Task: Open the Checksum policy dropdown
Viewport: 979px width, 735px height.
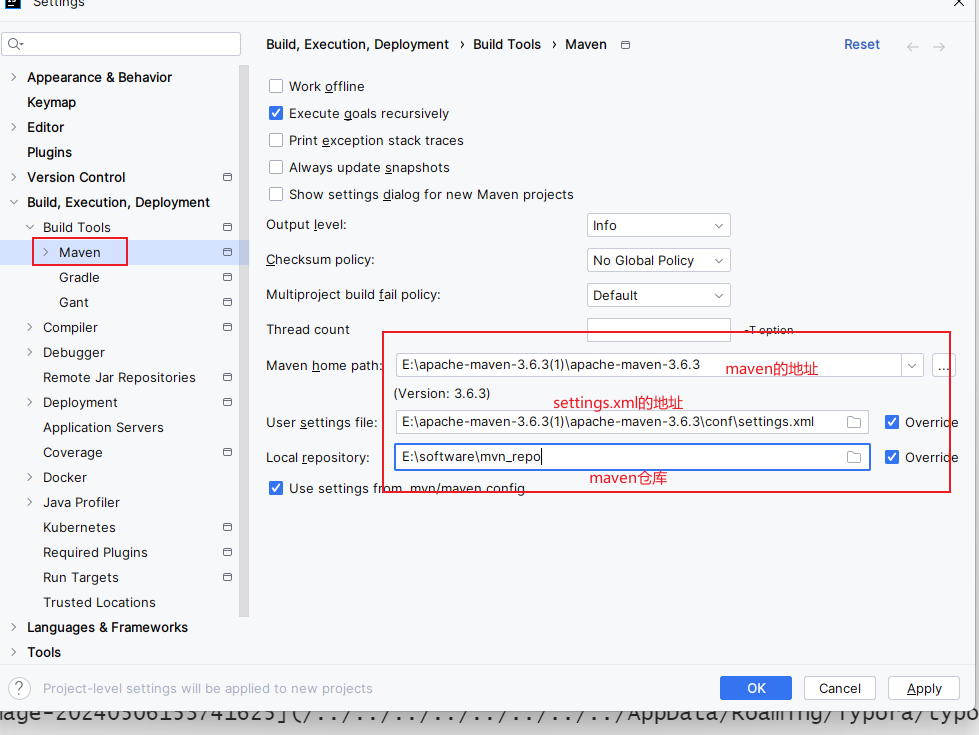Action: click(659, 260)
